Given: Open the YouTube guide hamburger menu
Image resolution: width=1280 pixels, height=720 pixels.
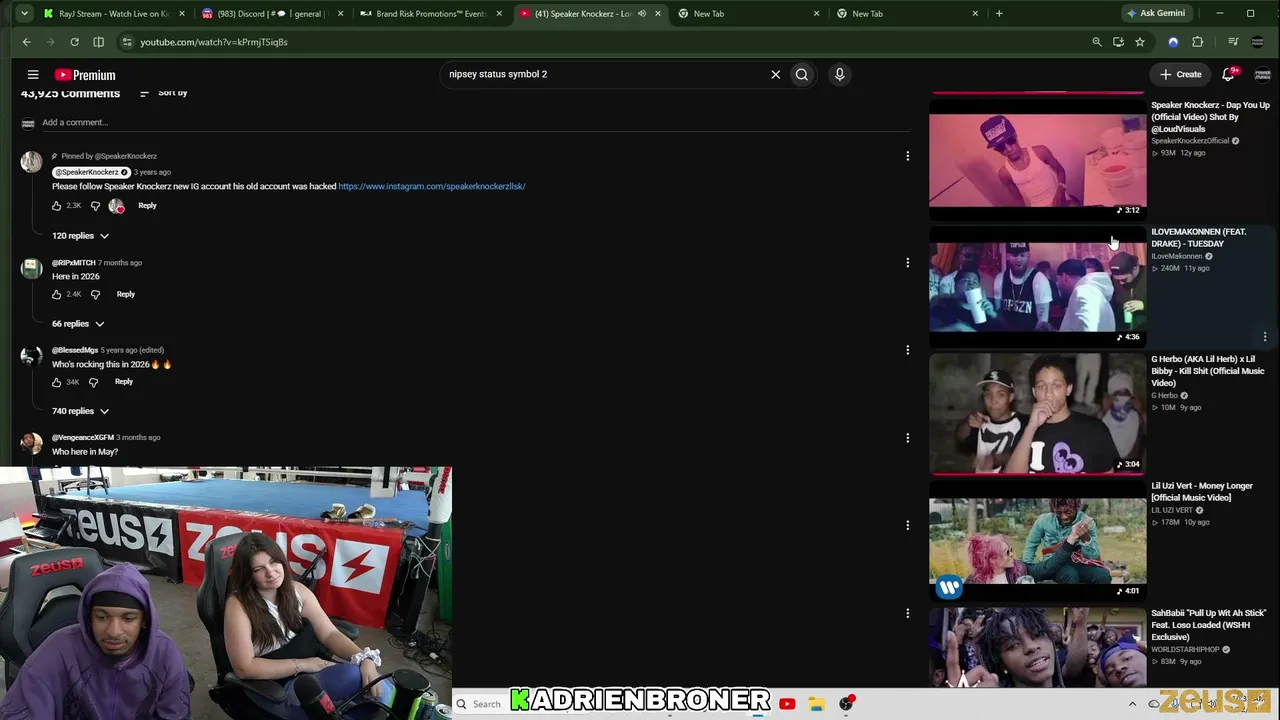Looking at the screenshot, I should click(x=33, y=75).
